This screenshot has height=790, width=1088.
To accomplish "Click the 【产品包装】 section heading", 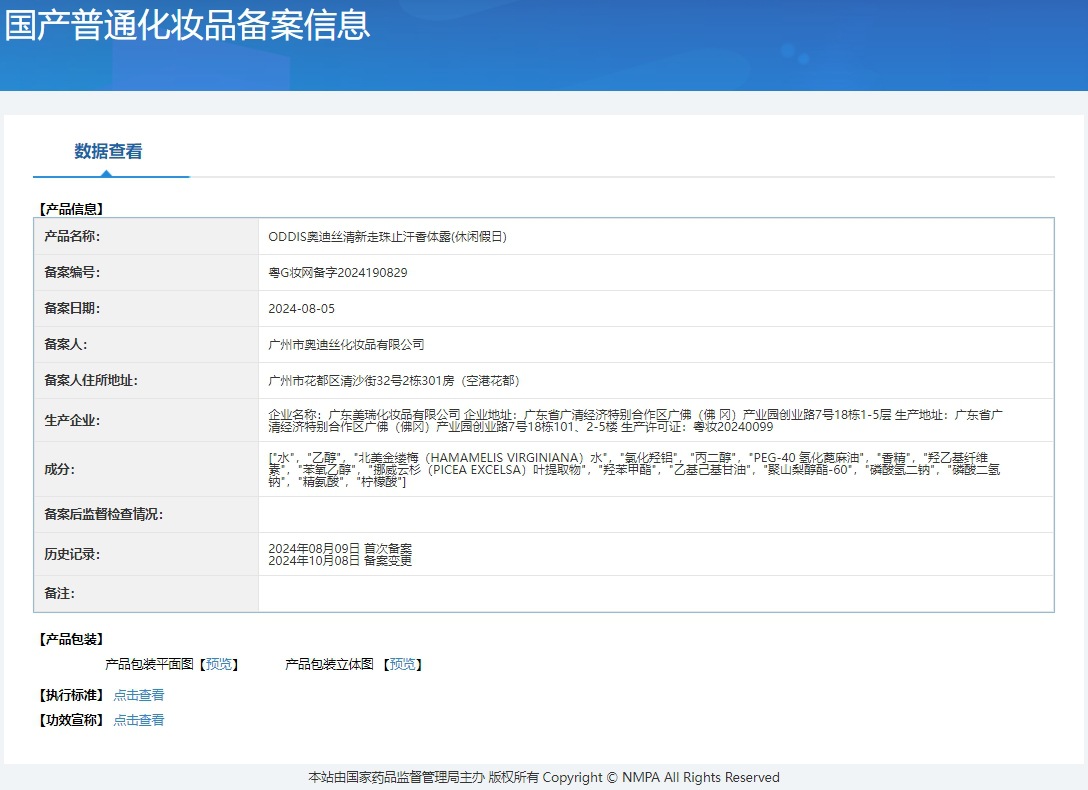I will click(71, 639).
